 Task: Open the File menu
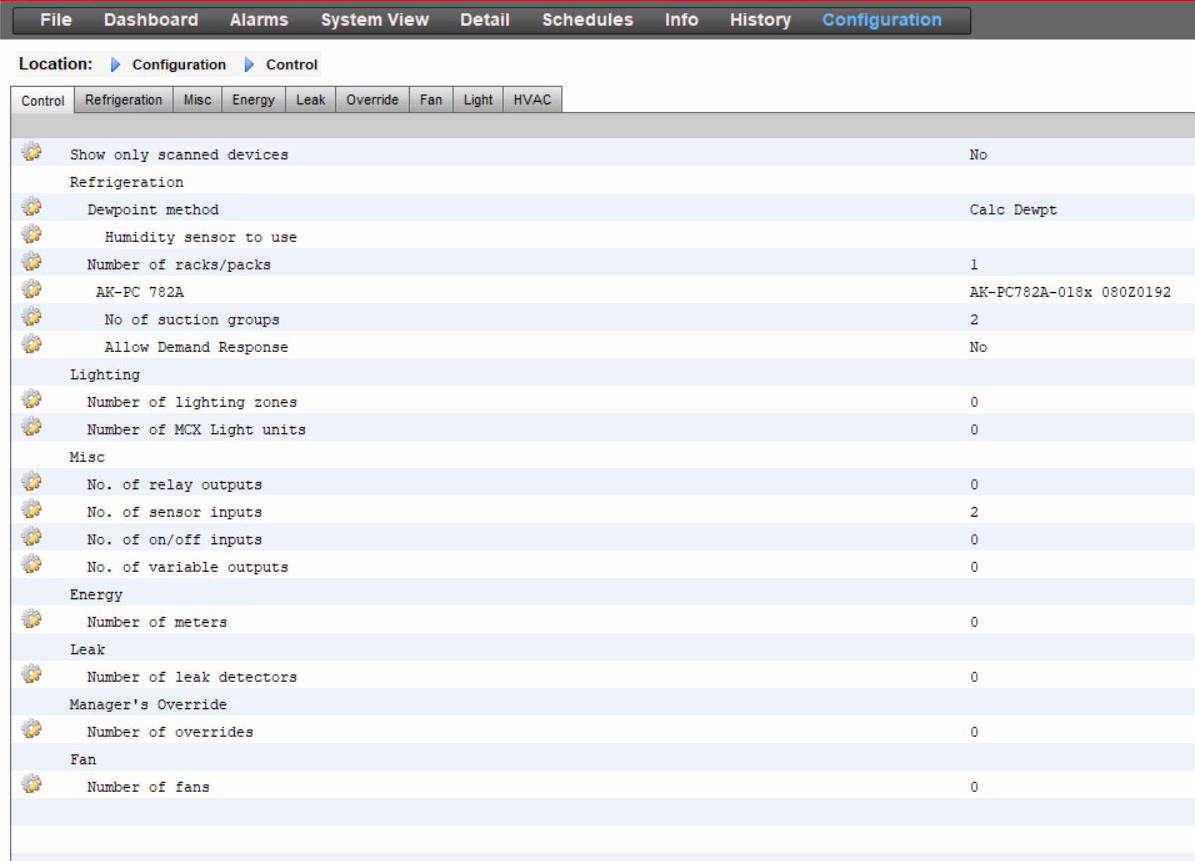pos(56,20)
